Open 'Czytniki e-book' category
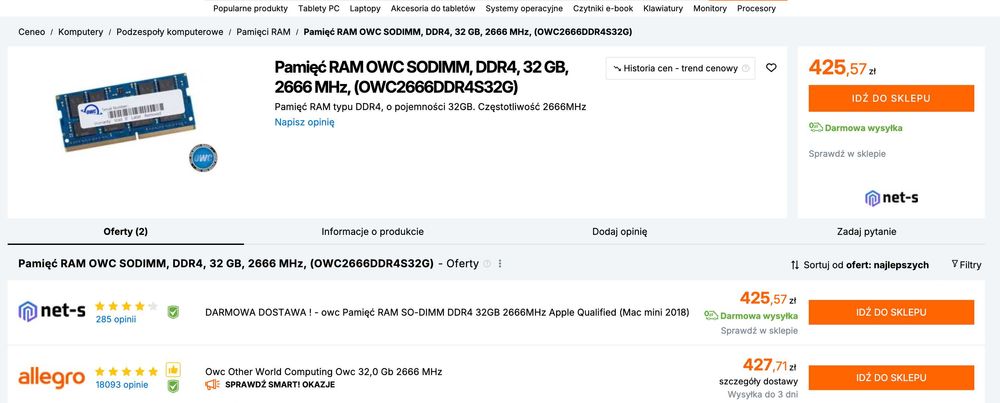 click(603, 8)
